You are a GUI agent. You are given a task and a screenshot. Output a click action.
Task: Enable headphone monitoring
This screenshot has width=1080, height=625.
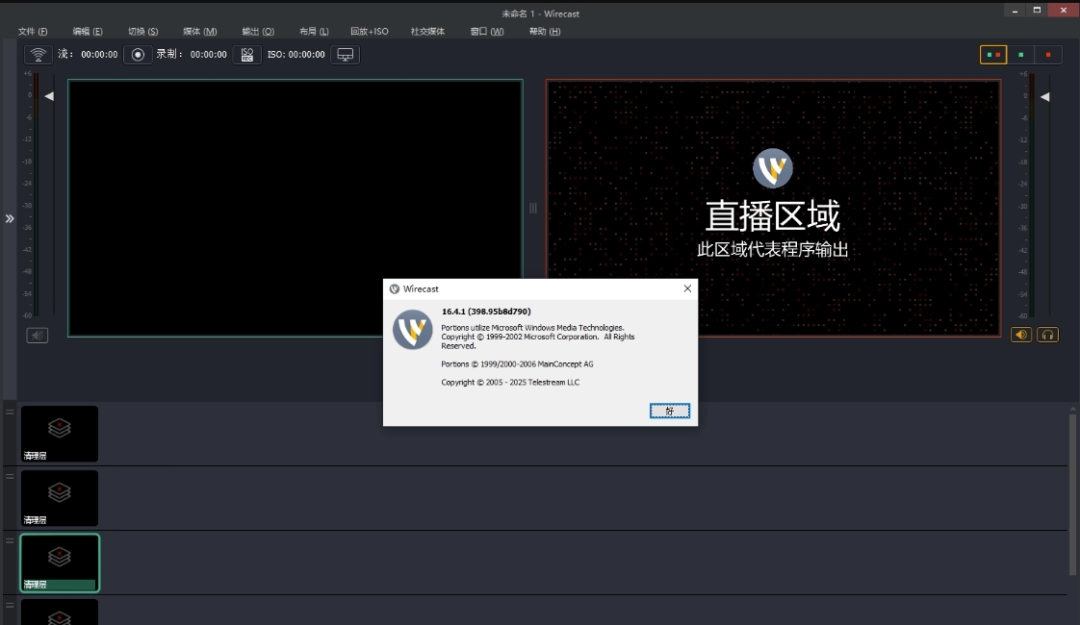pyautogui.click(x=1047, y=334)
